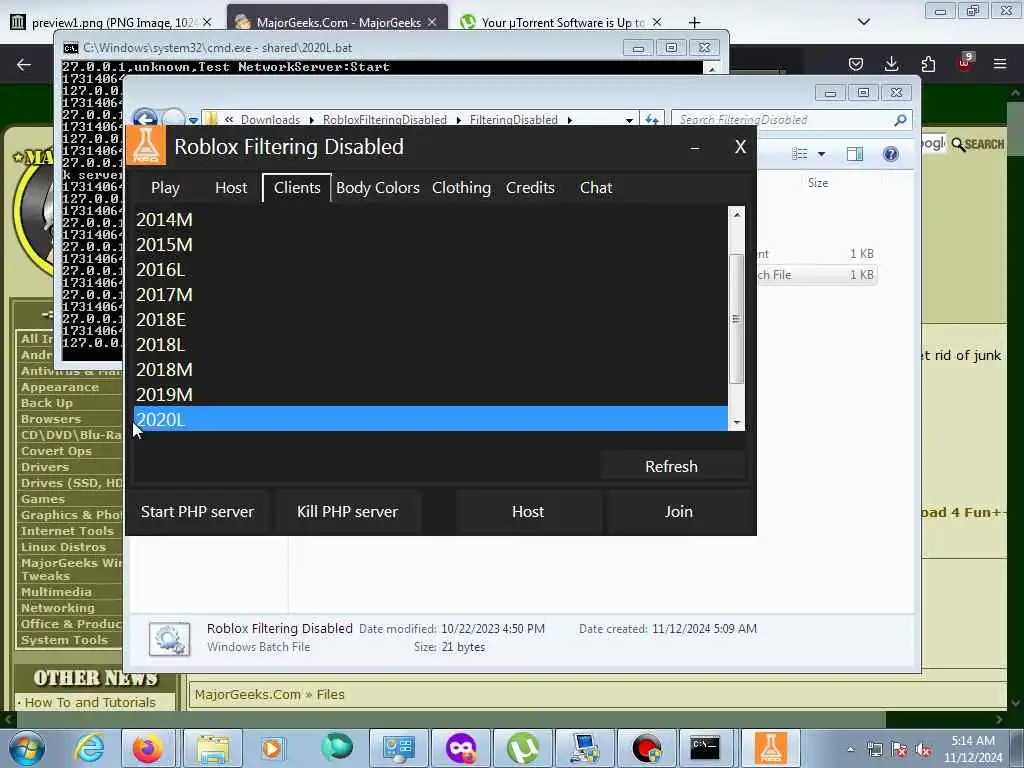The height and width of the screenshot is (768, 1024).
Task: Click the Refresh button
Action: [671, 466]
